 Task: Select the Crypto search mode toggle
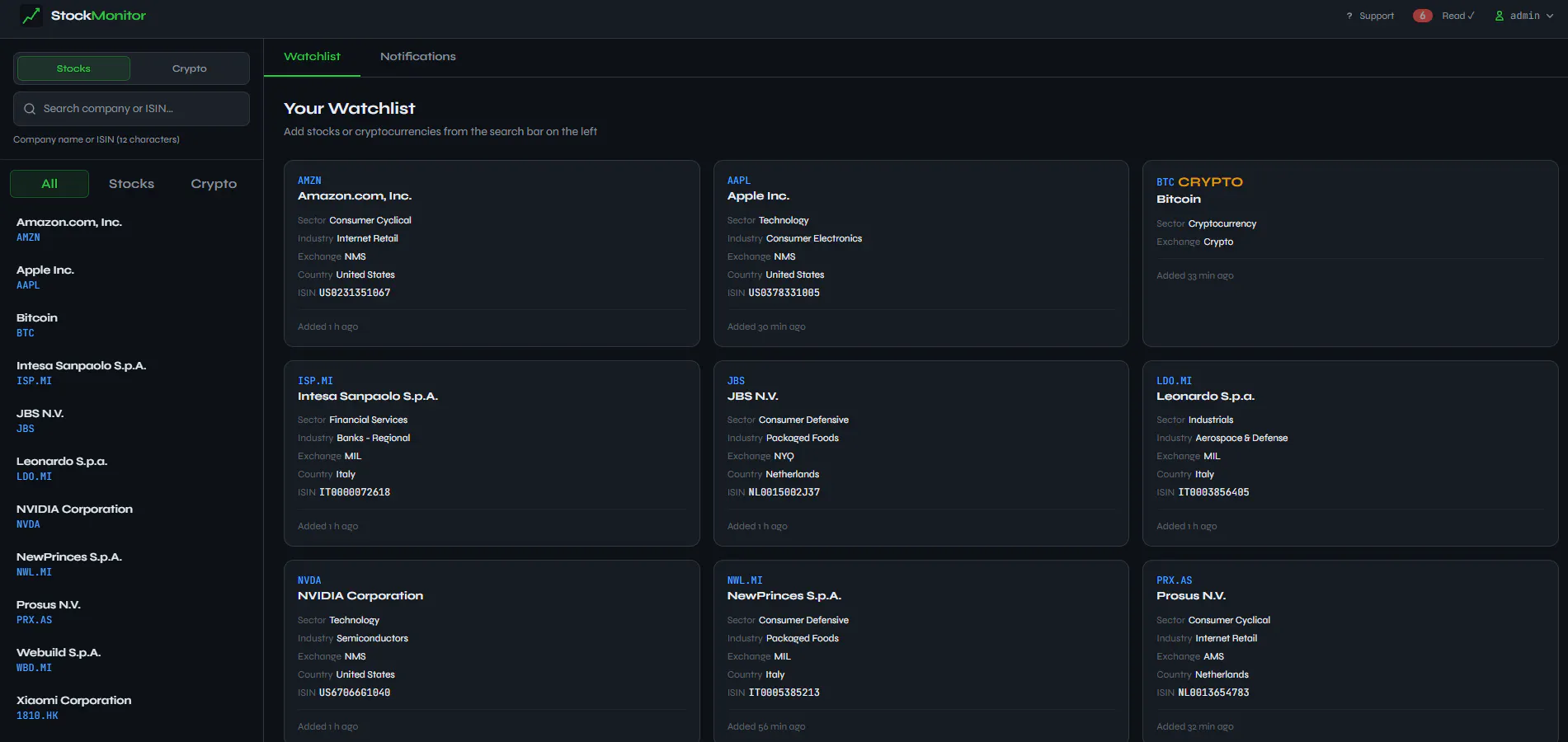pyautogui.click(x=189, y=68)
